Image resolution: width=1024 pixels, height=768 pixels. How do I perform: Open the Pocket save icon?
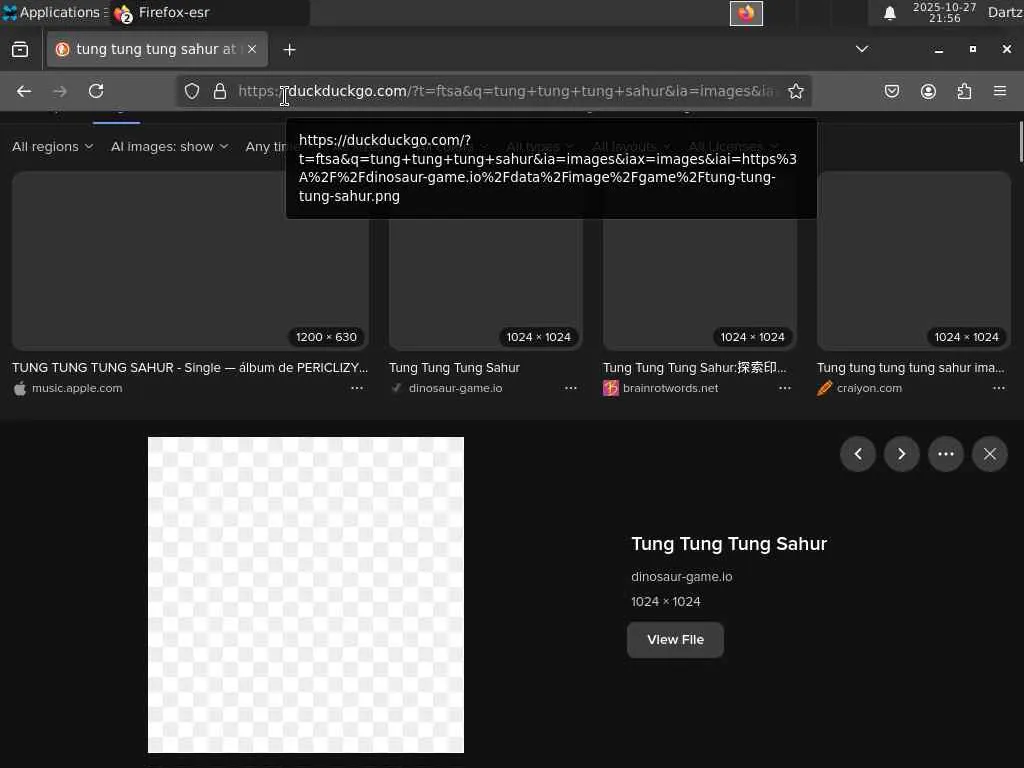pos(891,91)
